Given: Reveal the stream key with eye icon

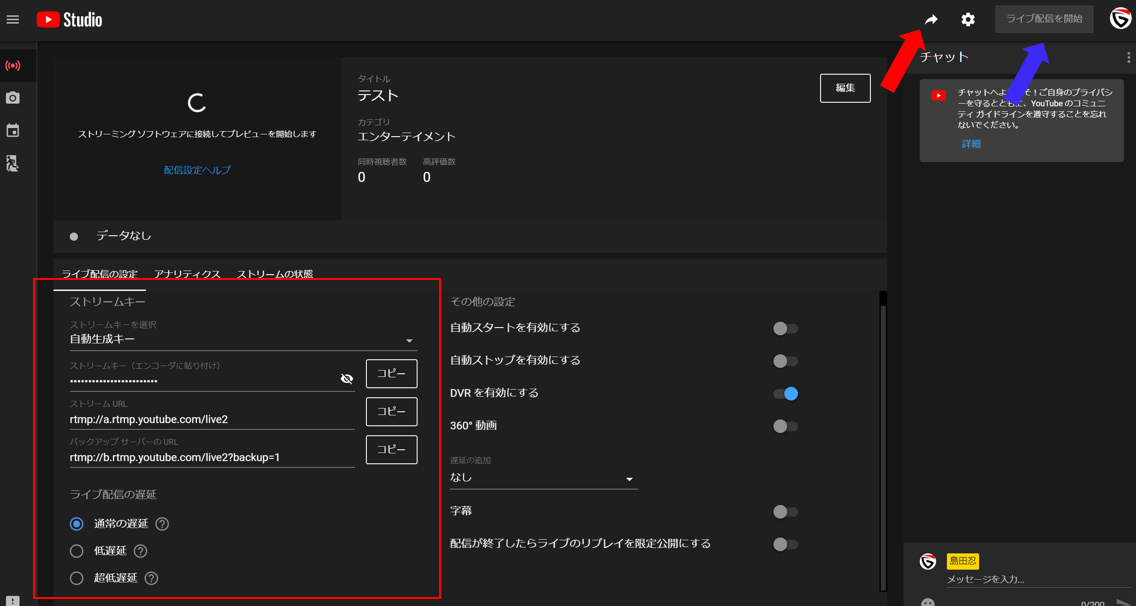Looking at the screenshot, I should [347, 379].
